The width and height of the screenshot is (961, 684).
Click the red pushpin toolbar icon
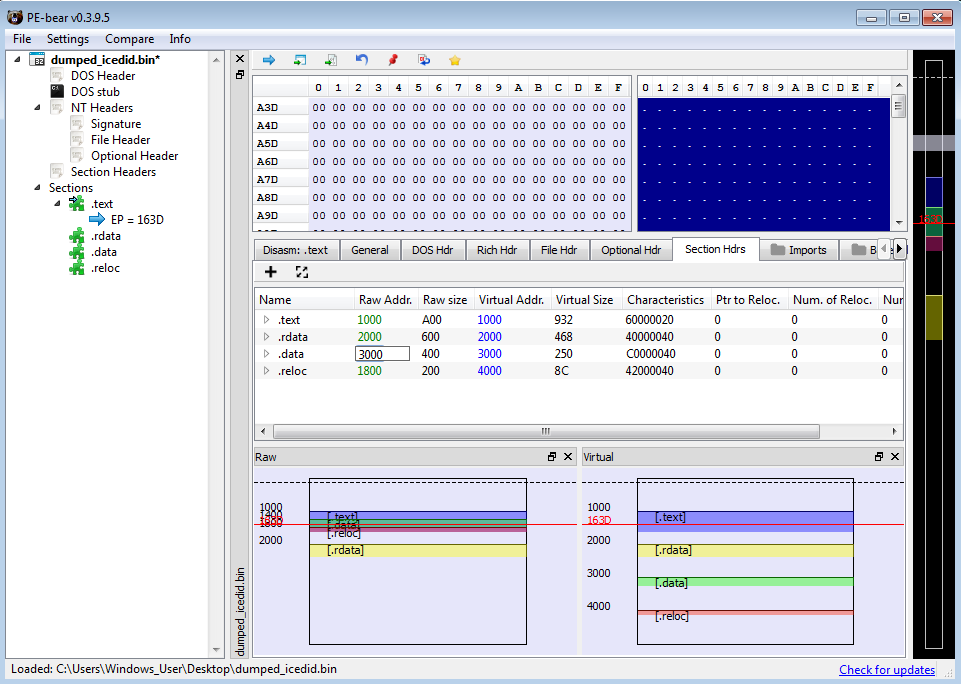click(x=393, y=60)
